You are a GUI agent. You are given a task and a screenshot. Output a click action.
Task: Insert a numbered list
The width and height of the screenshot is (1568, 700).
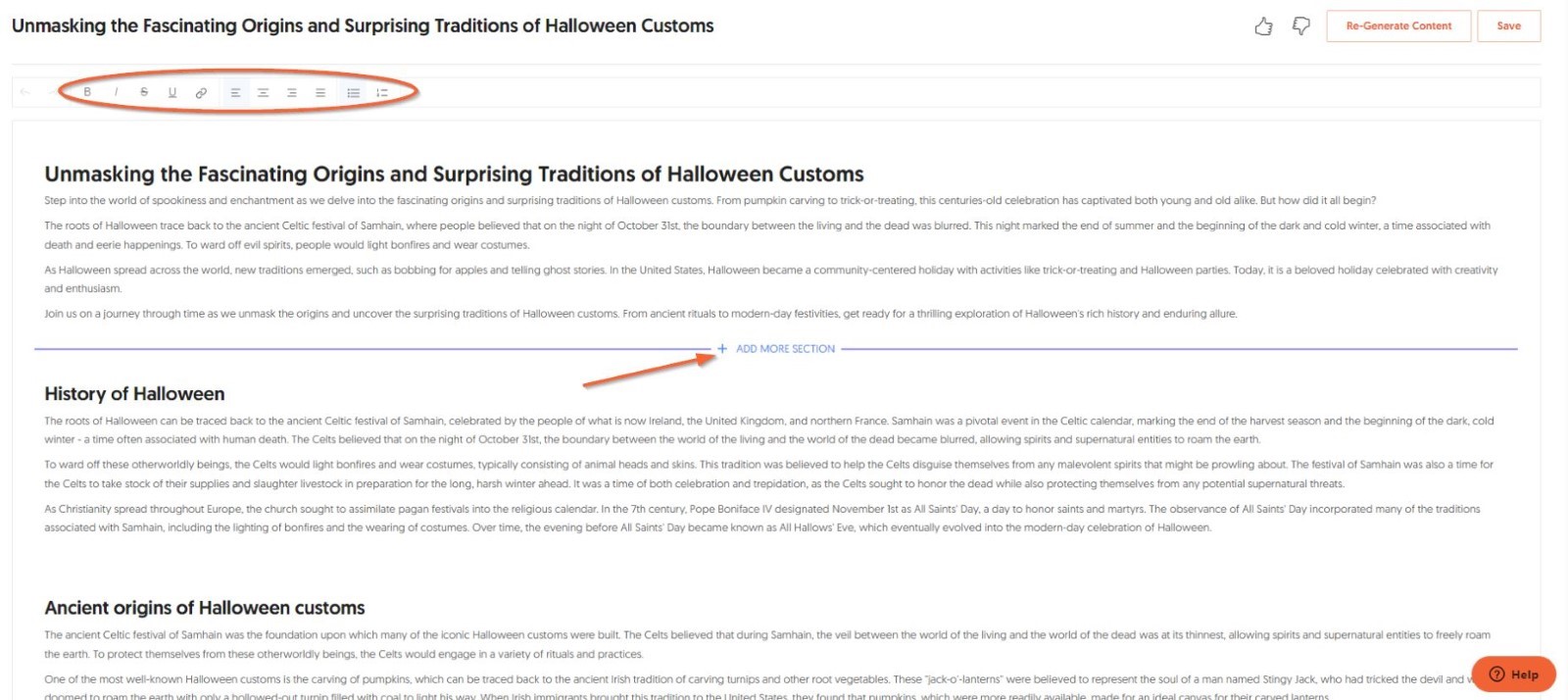click(x=382, y=92)
